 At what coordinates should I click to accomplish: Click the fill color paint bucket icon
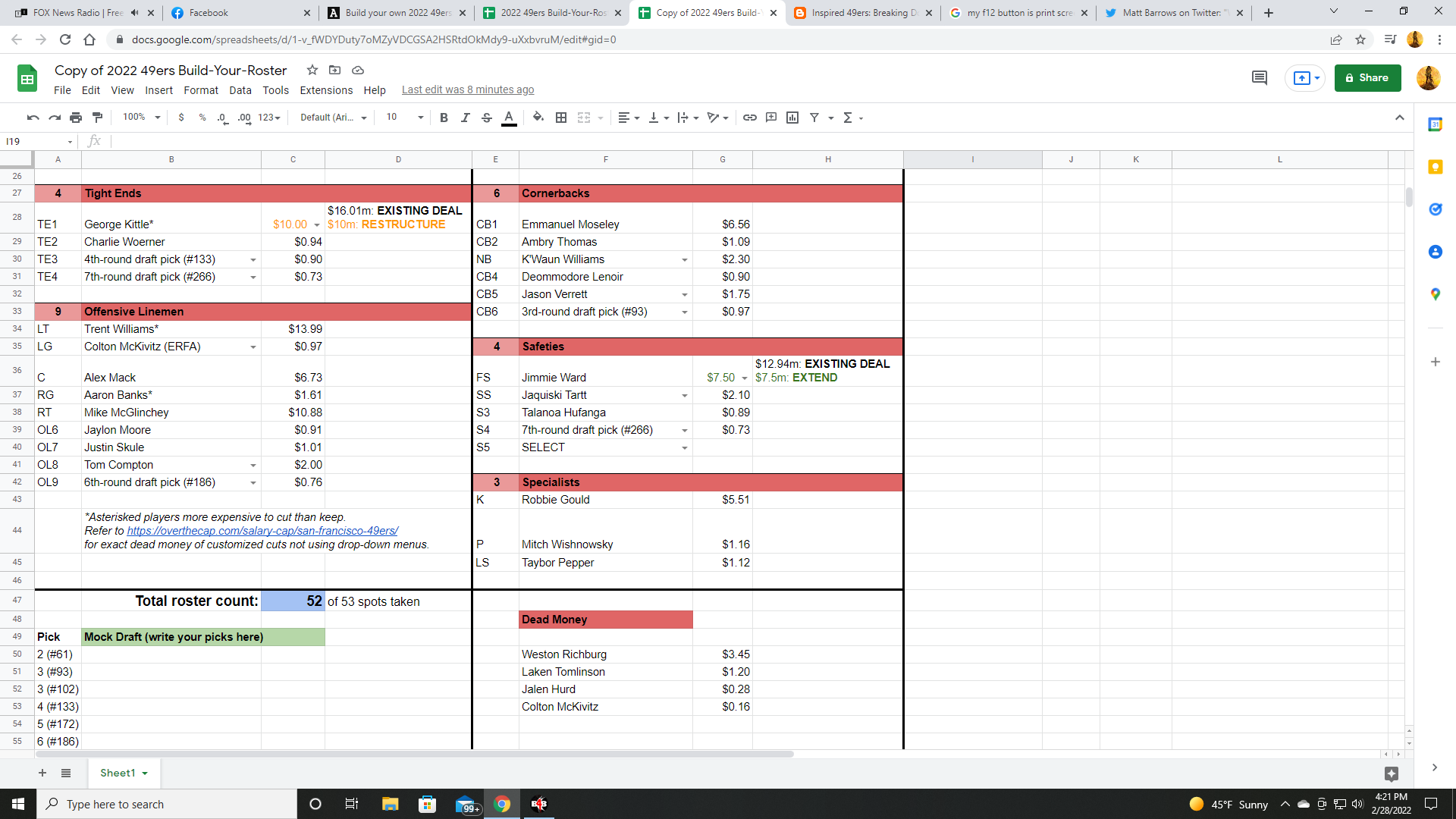538,118
